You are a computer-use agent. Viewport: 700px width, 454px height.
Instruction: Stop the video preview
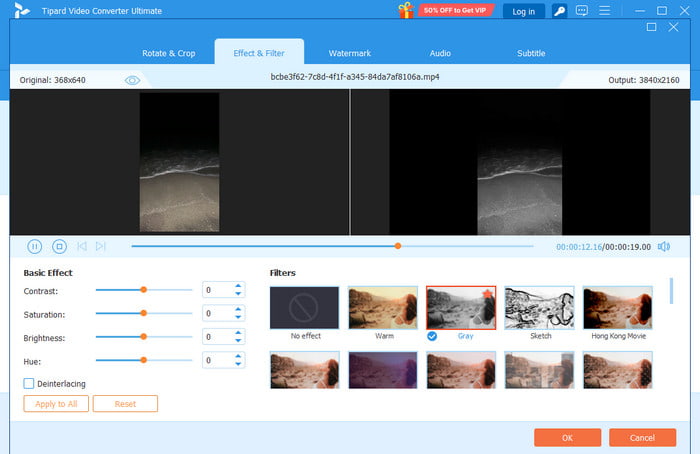(59, 246)
